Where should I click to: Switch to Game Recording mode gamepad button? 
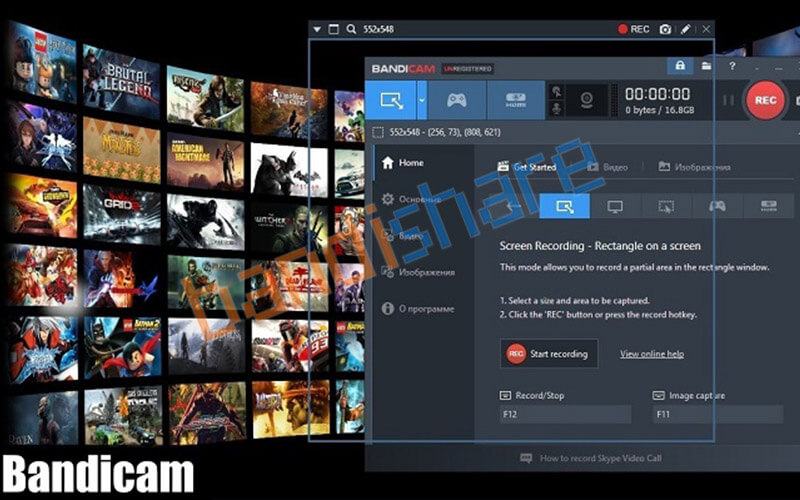point(457,101)
